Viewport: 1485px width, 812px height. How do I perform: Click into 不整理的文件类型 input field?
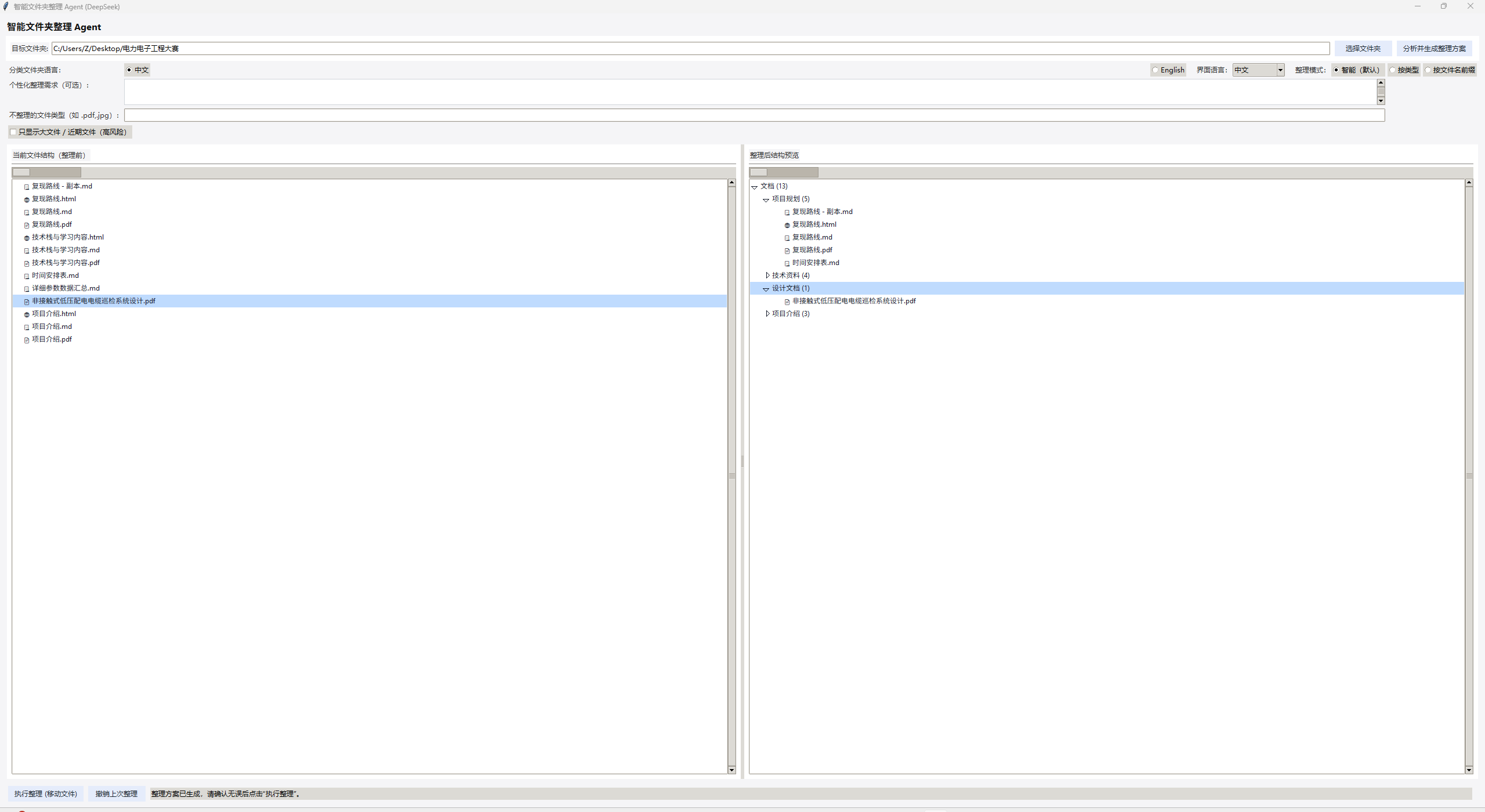coord(754,115)
